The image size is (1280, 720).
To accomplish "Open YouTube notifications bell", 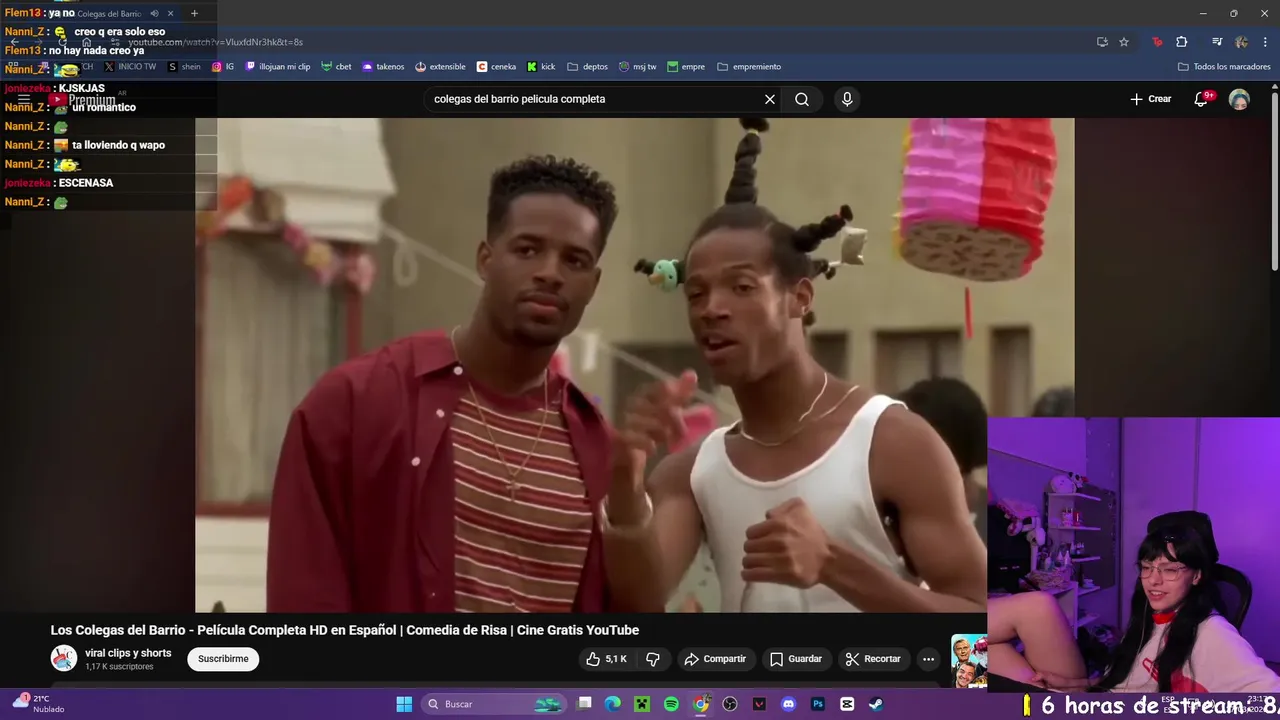I will (1201, 99).
